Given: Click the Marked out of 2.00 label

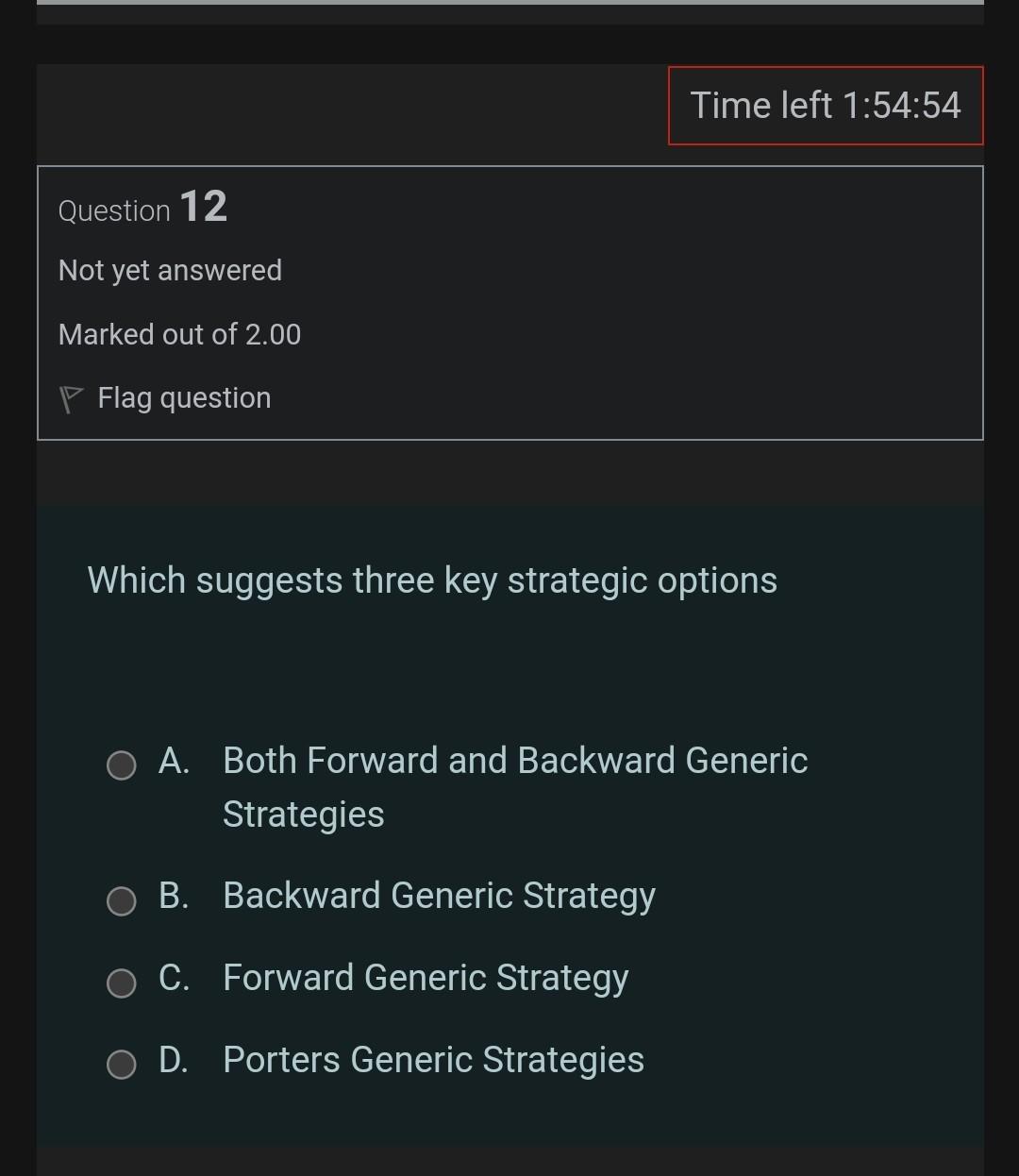Looking at the screenshot, I should 179,334.
